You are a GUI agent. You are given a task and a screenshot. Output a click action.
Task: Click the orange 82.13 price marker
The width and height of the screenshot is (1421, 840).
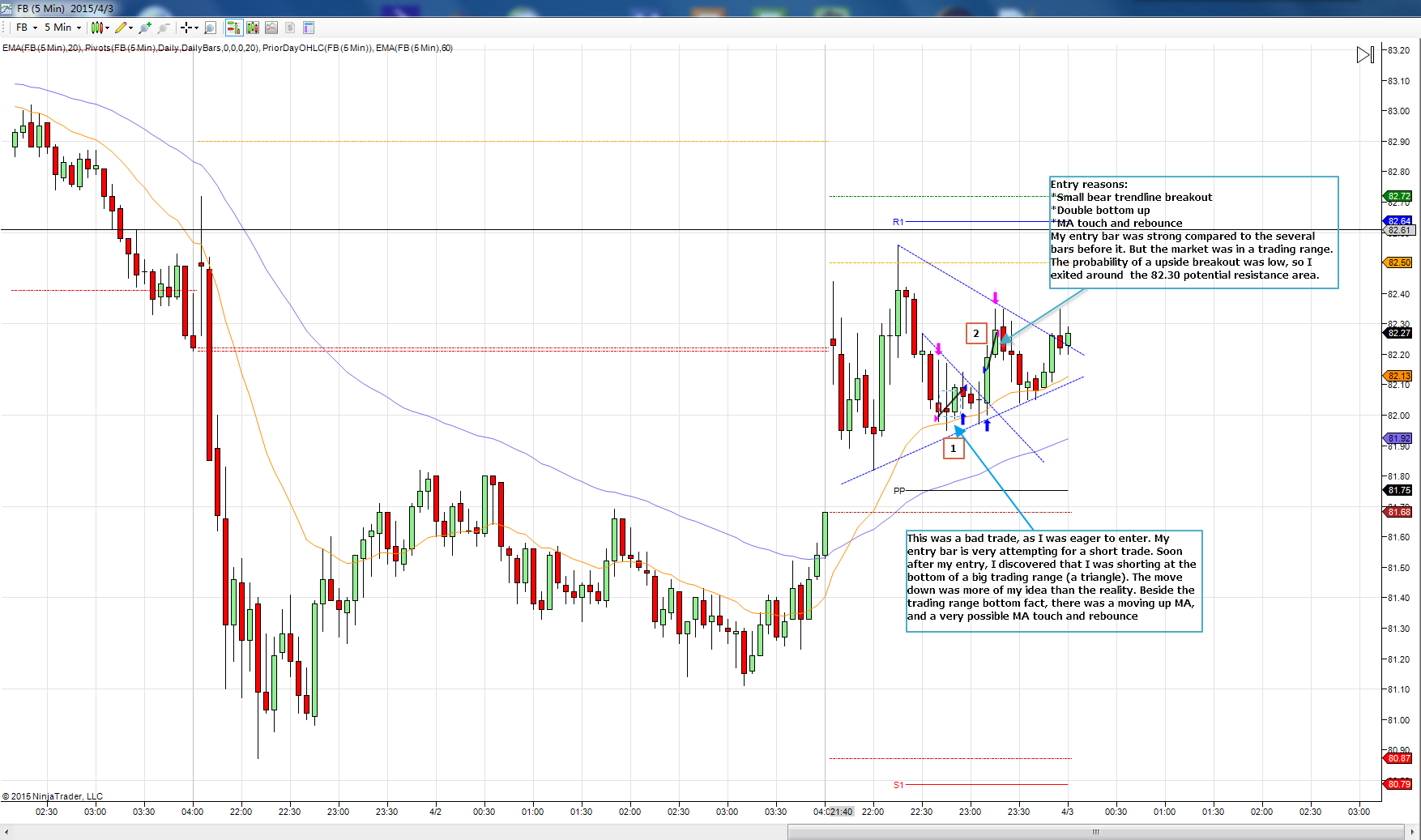tap(1398, 376)
